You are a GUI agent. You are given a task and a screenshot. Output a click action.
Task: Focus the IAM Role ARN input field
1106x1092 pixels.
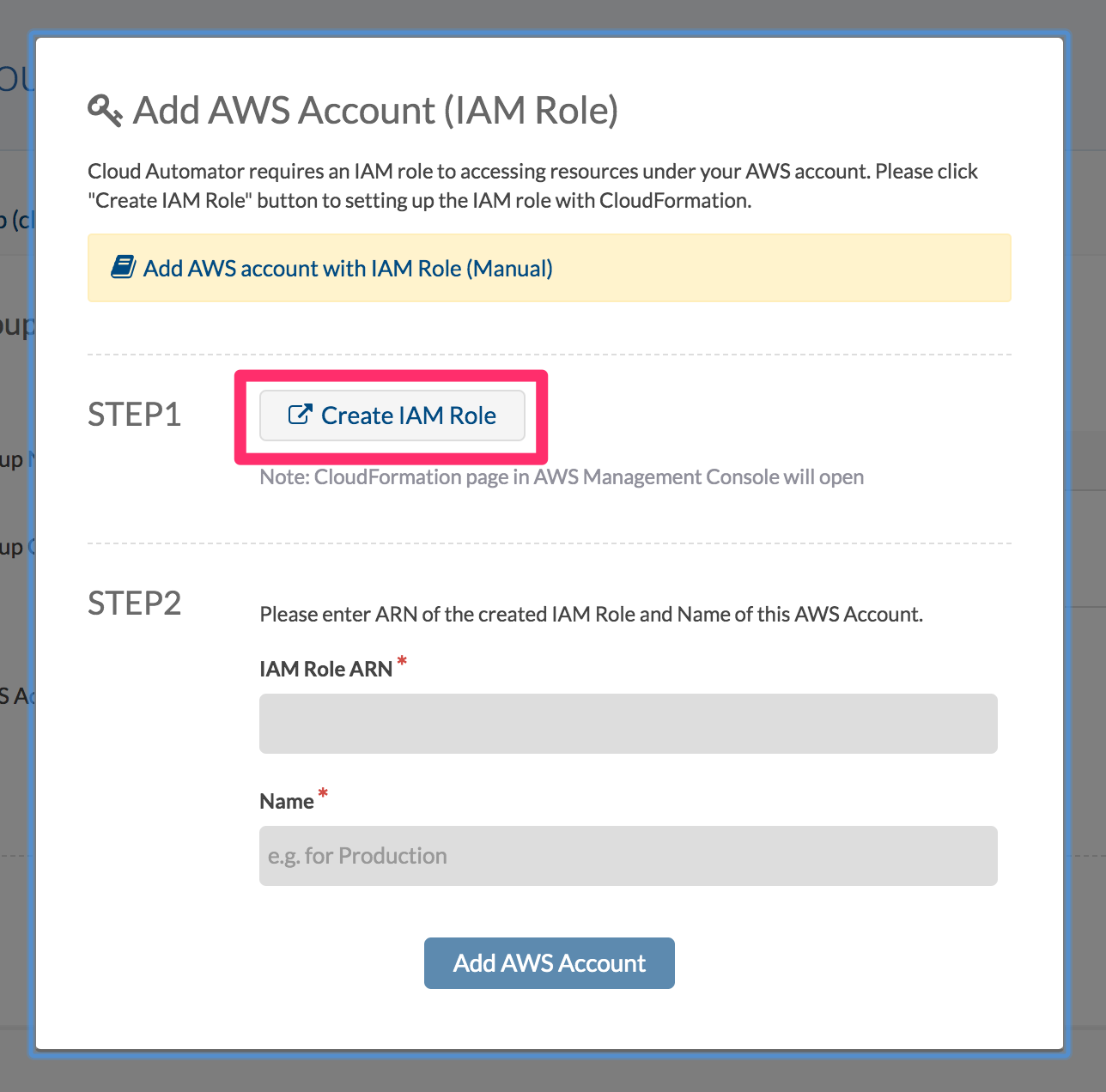[629, 724]
